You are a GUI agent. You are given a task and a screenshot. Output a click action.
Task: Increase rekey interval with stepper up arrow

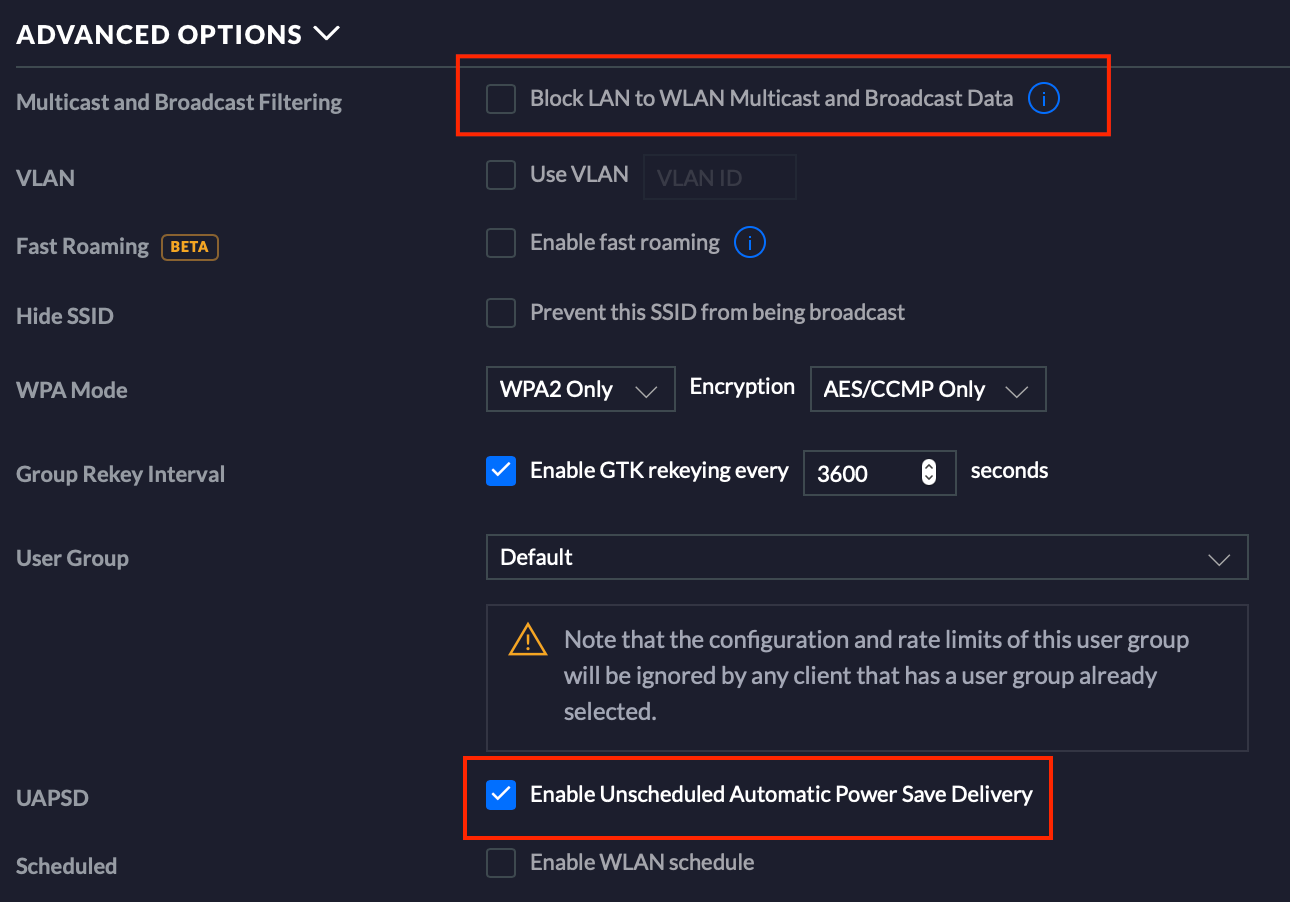coord(928,465)
